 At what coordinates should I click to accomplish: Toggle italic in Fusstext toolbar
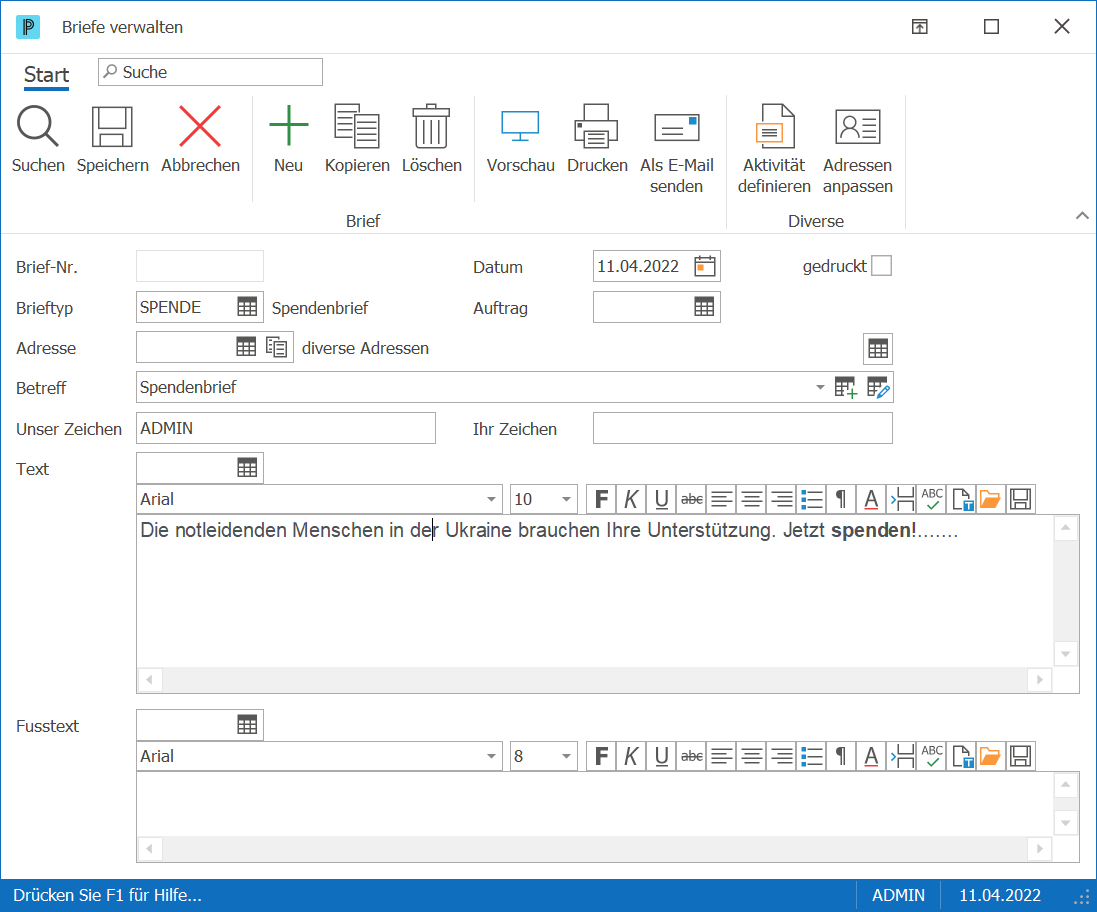[631, 756]
